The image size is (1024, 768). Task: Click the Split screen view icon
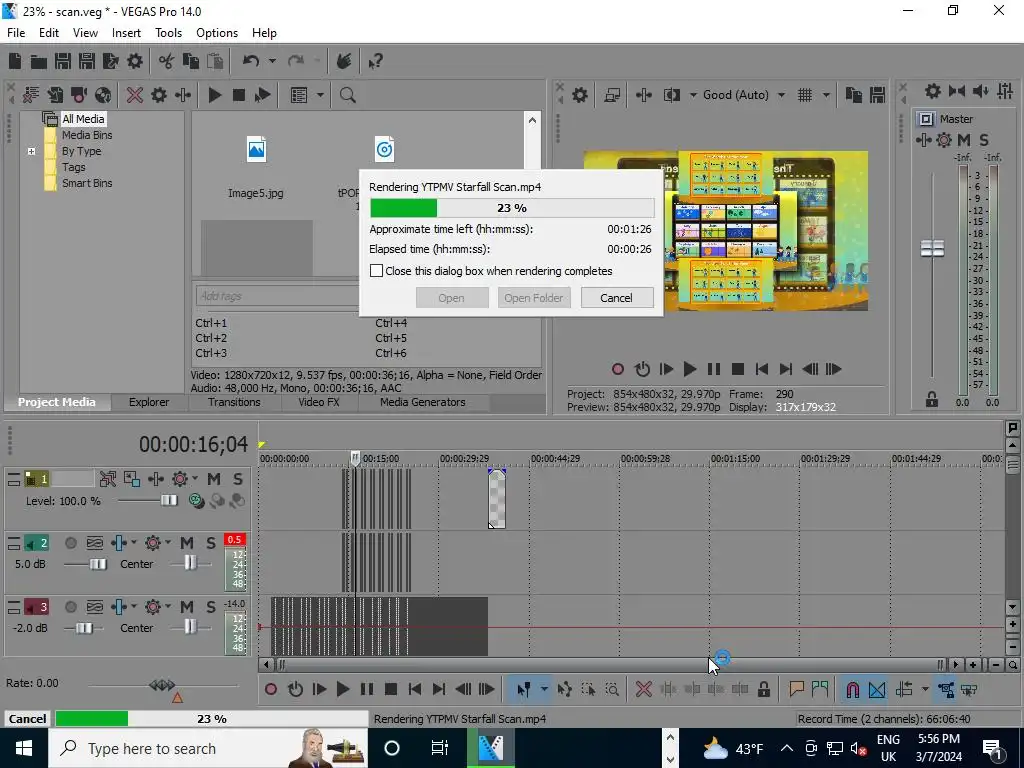coord(671,95)
